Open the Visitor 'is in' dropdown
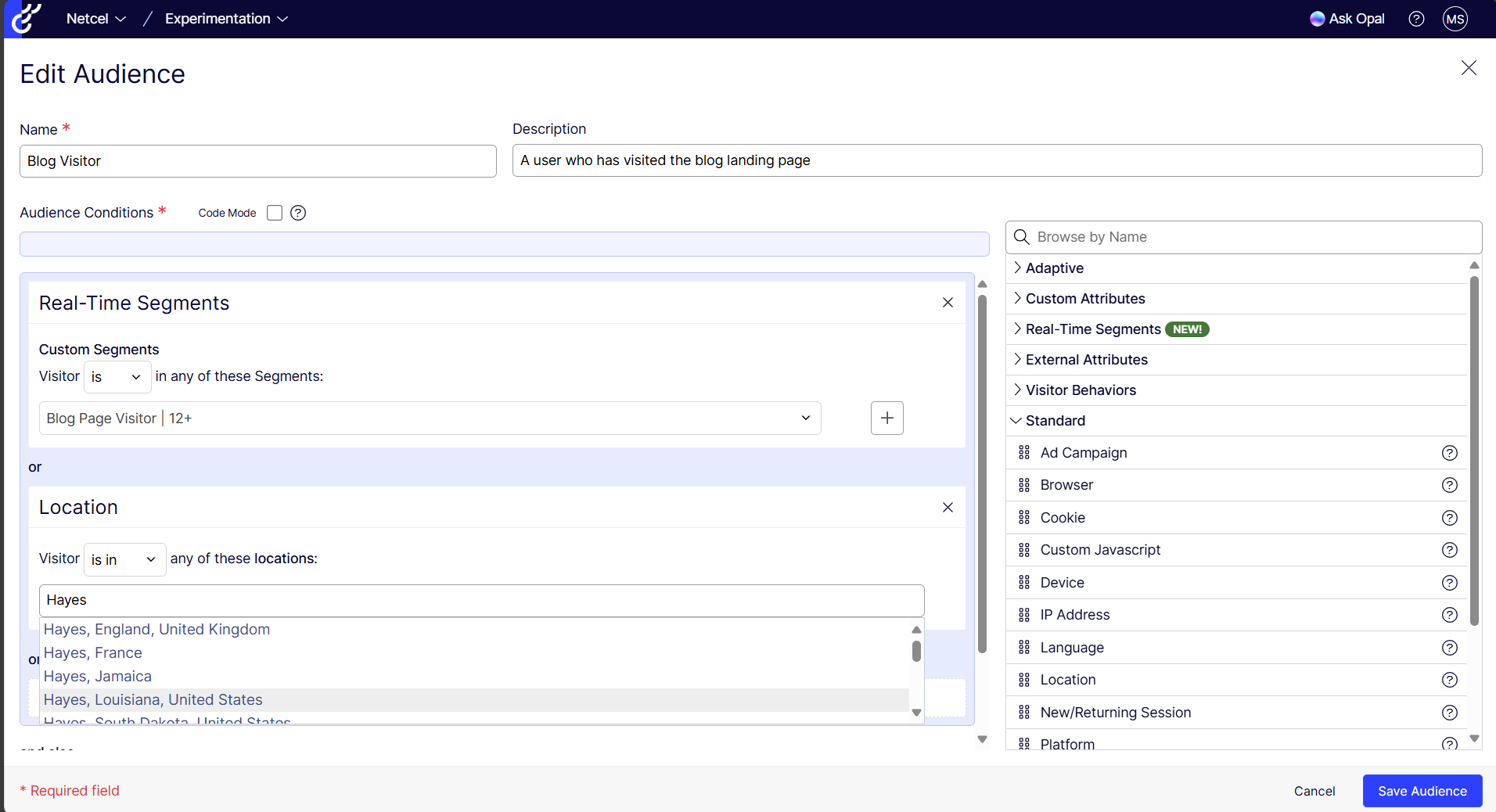Viewport: 1496px width, 812px height. pyautogui.click(x=124, y=560)
